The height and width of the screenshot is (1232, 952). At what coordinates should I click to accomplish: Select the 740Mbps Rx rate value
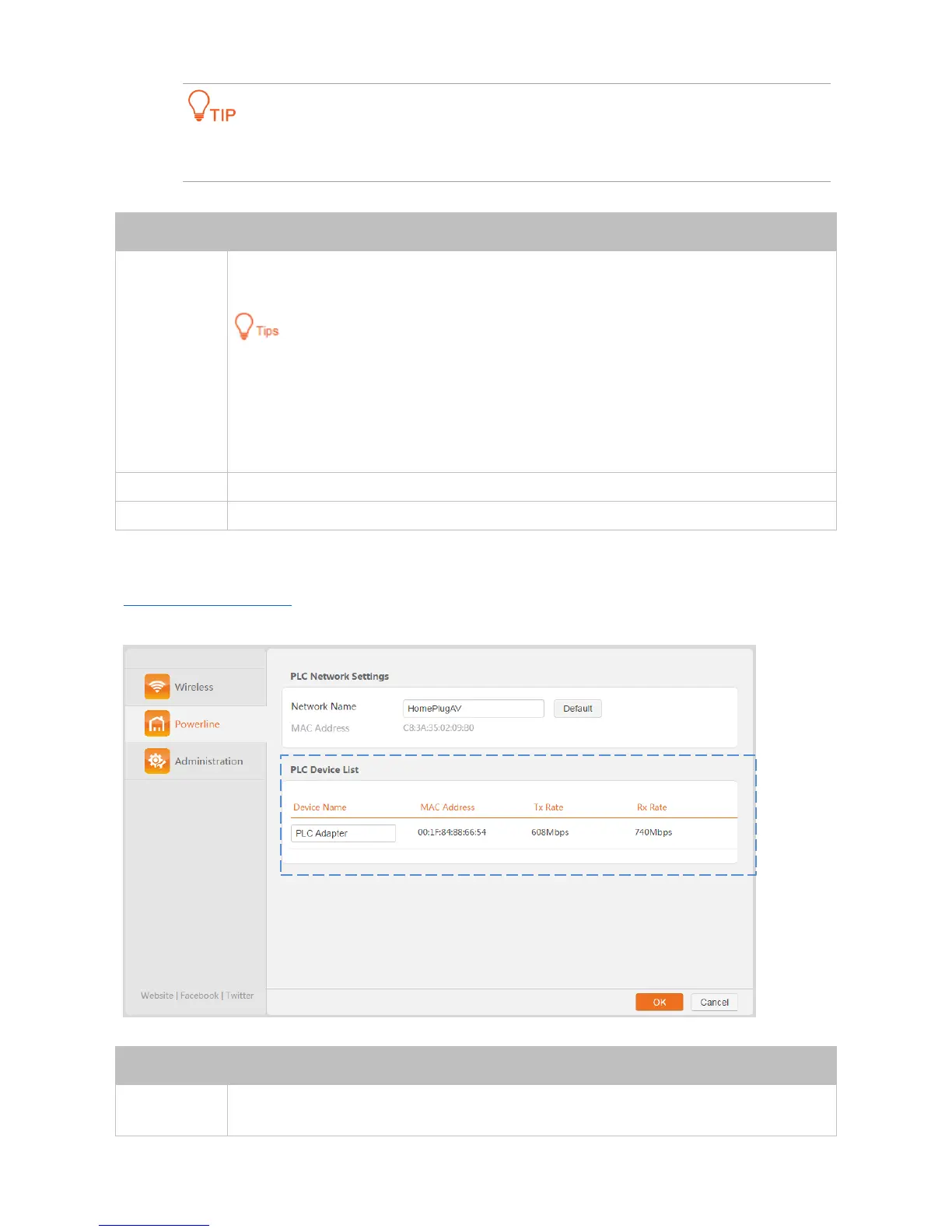pyautogui.click(x=653, y=832)
